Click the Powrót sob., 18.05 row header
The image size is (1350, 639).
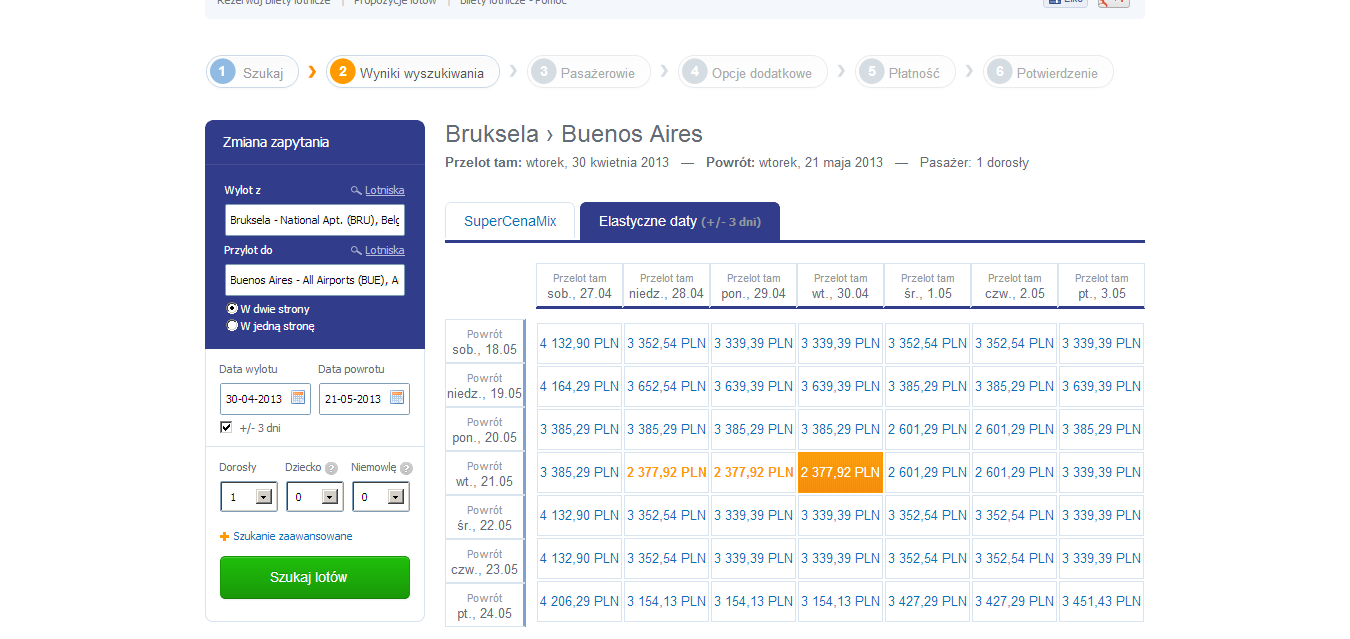(x=485, y=342)
